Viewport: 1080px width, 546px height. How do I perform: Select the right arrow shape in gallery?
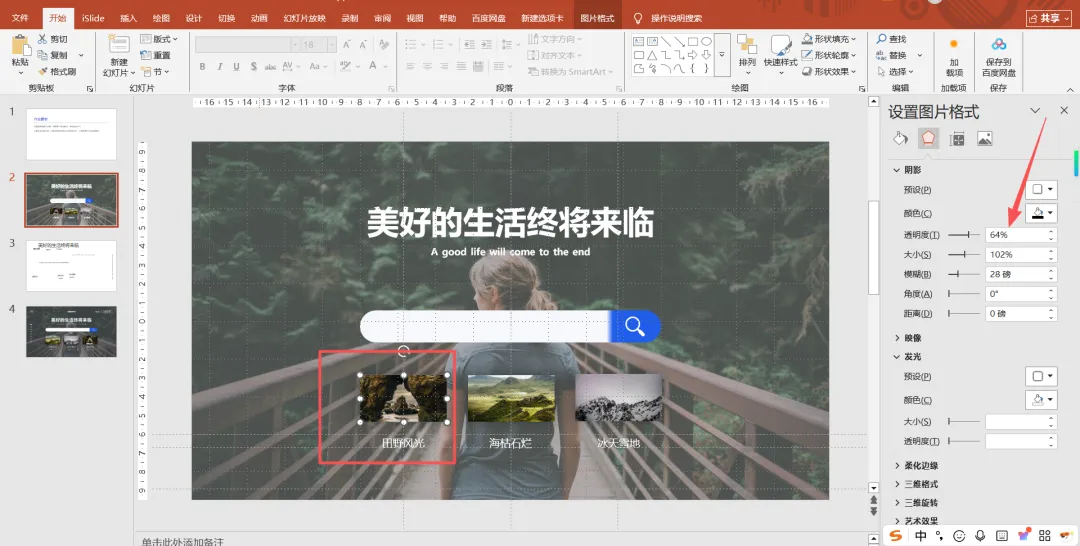point(692,55)
